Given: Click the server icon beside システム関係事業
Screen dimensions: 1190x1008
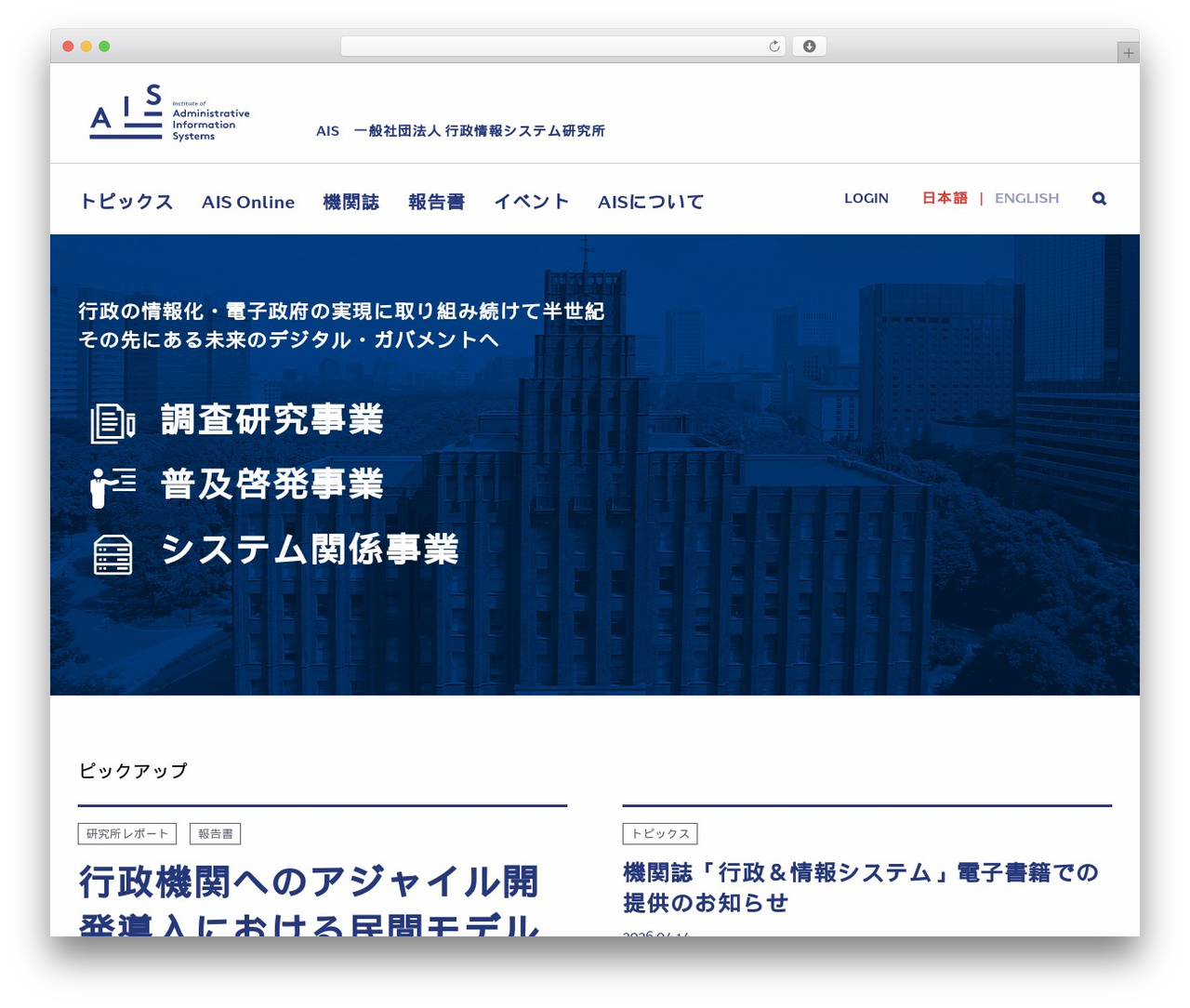Looking at the screenshot, I should point(112,554).
